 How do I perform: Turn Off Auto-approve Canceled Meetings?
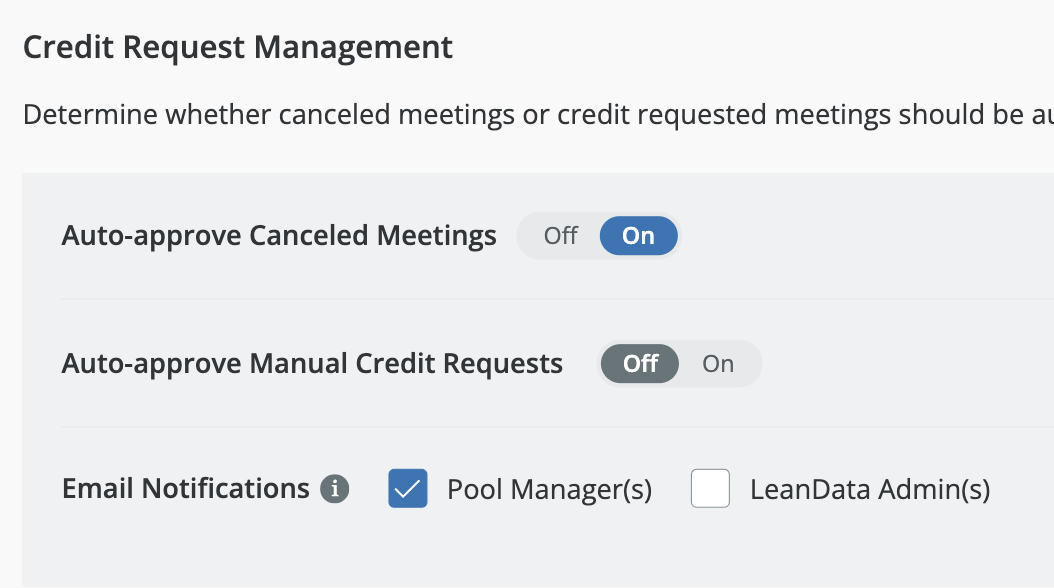pos(560,236)
